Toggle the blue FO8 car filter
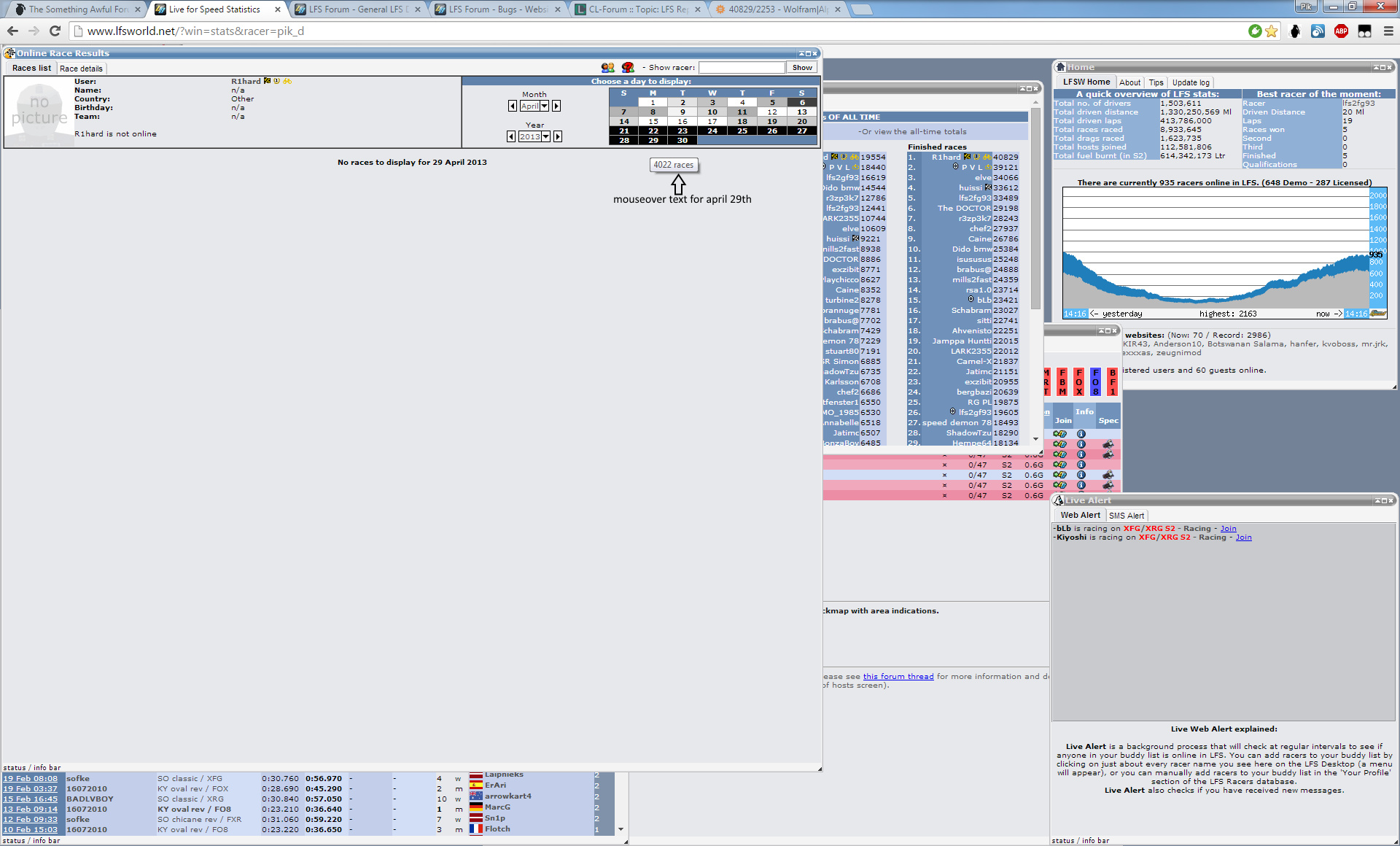1400x846 pixels. (x=1095, y=382)
